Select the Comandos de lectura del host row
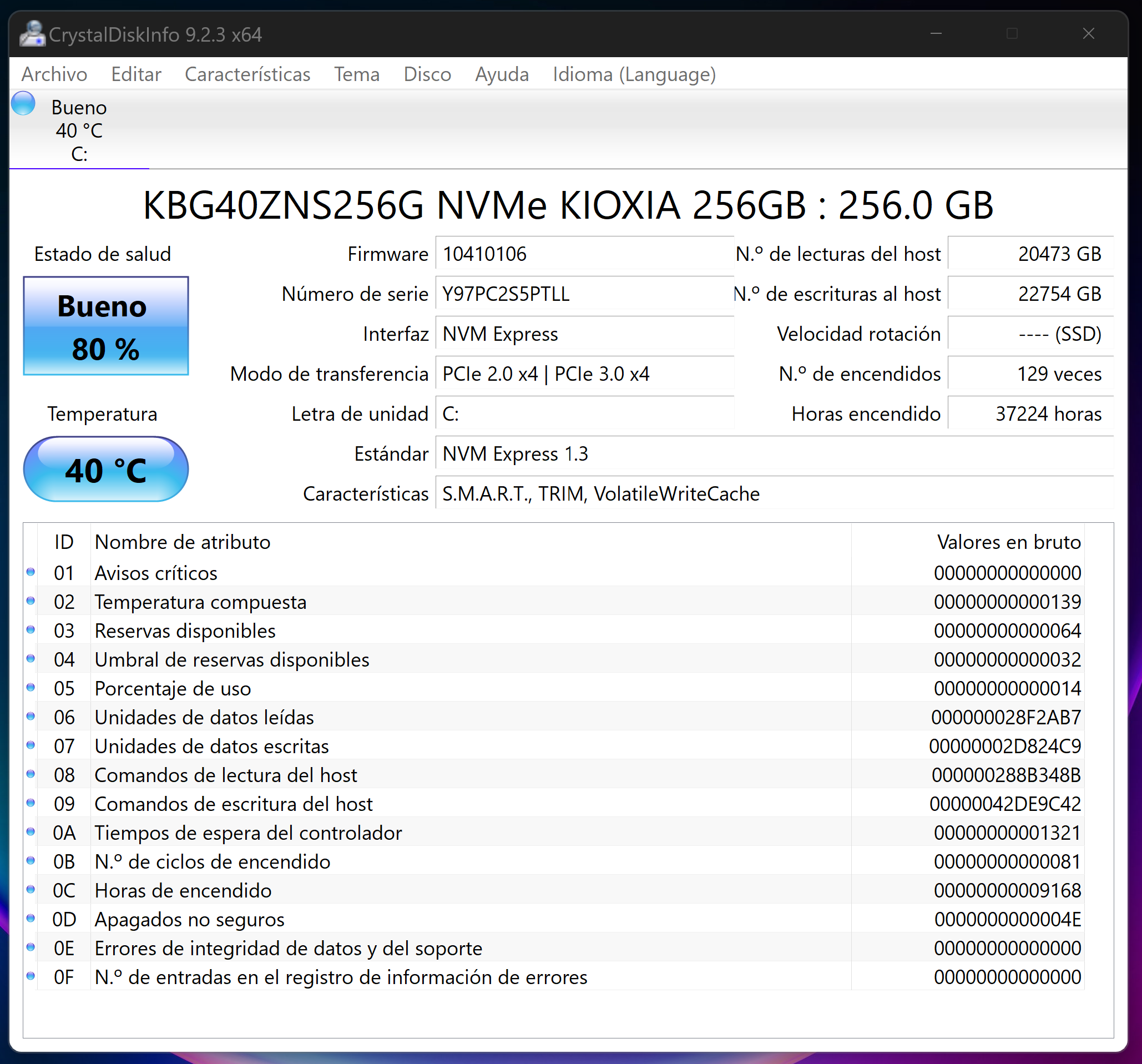Screen dimensions: 1142x1064 point(554,775)
